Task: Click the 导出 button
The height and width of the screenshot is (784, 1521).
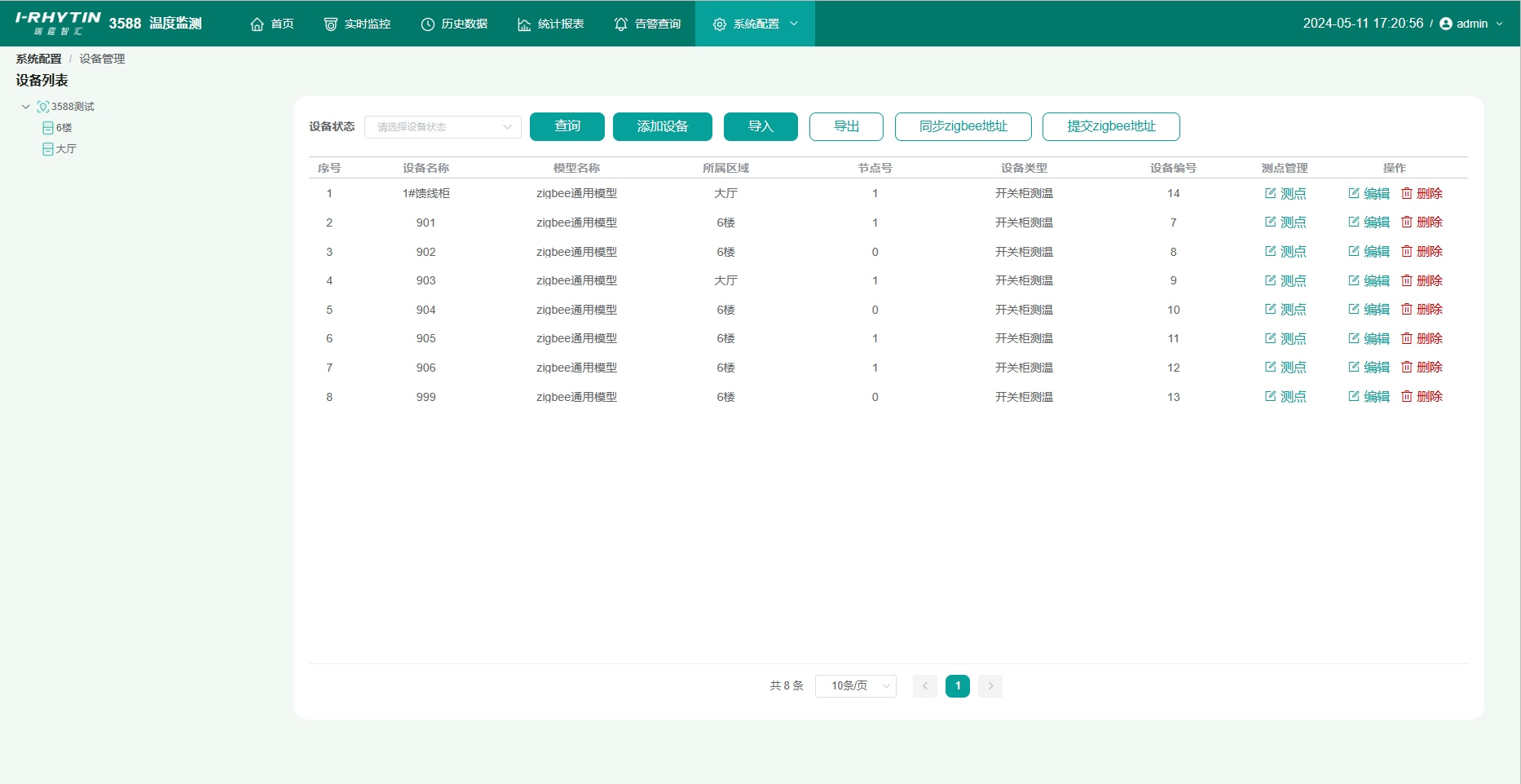Action: pos(846,126)
